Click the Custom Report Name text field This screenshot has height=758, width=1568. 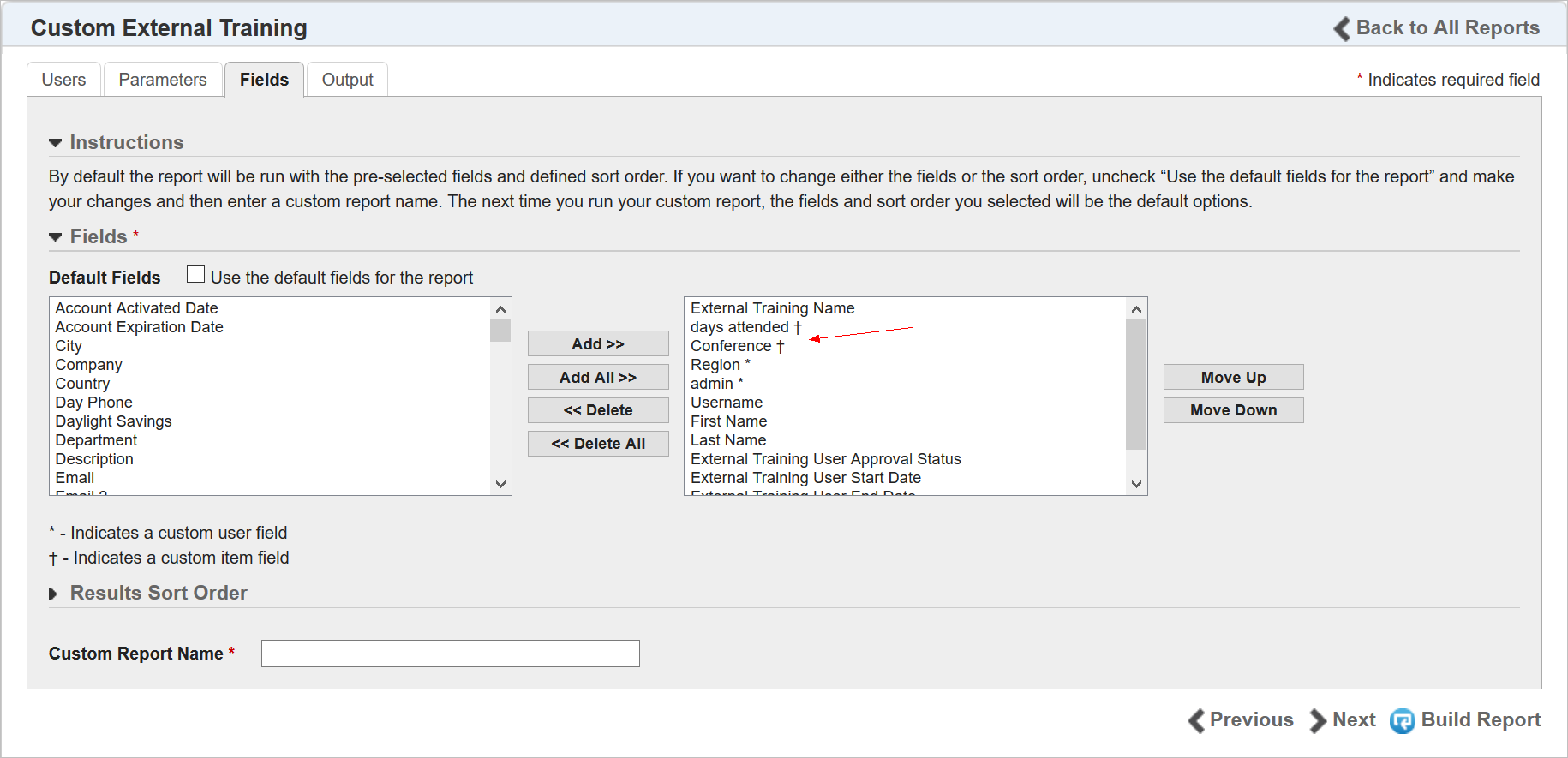click(450, 654)
